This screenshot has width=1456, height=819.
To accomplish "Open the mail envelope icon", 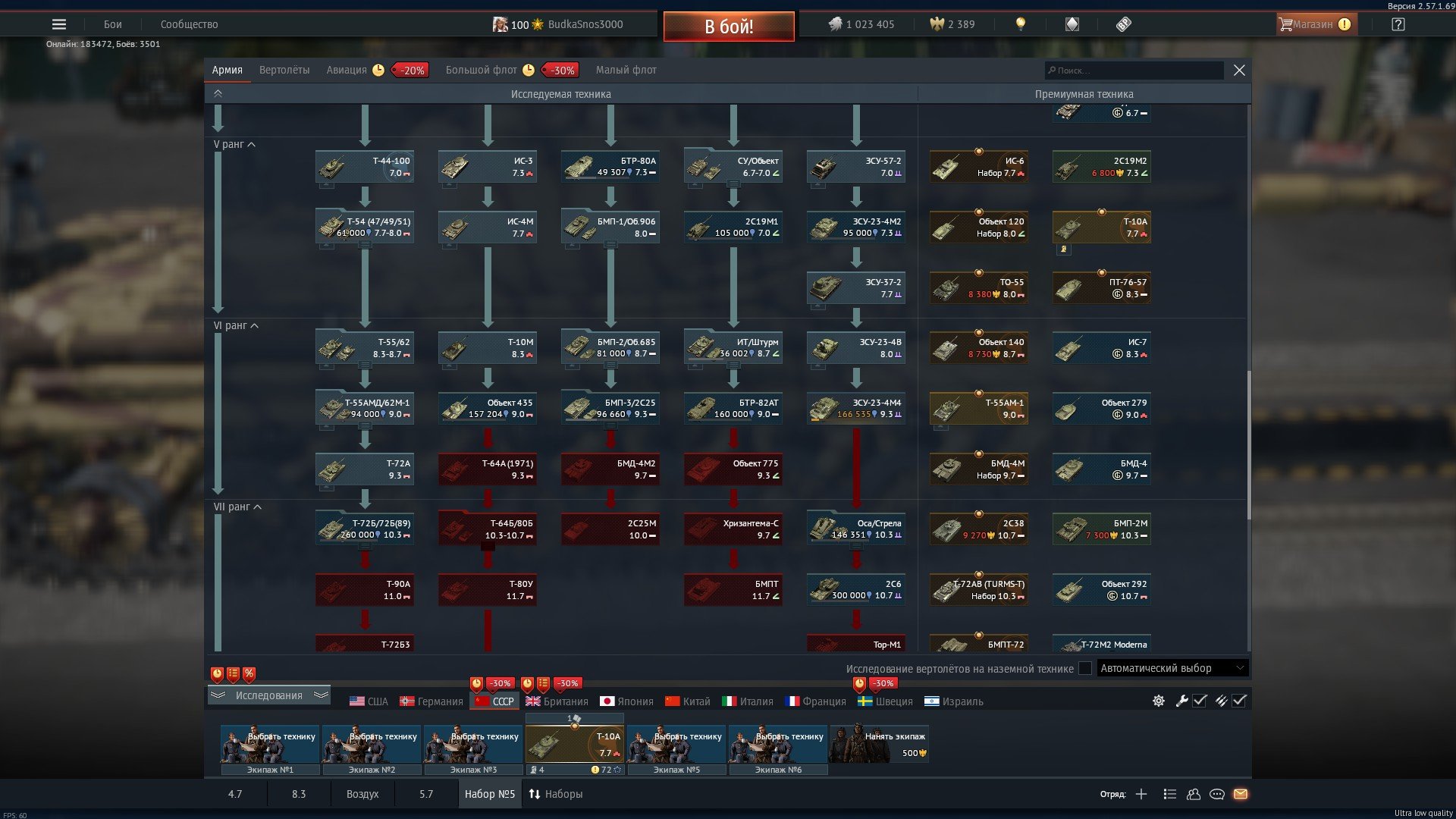I will [x=1241, y=794].
